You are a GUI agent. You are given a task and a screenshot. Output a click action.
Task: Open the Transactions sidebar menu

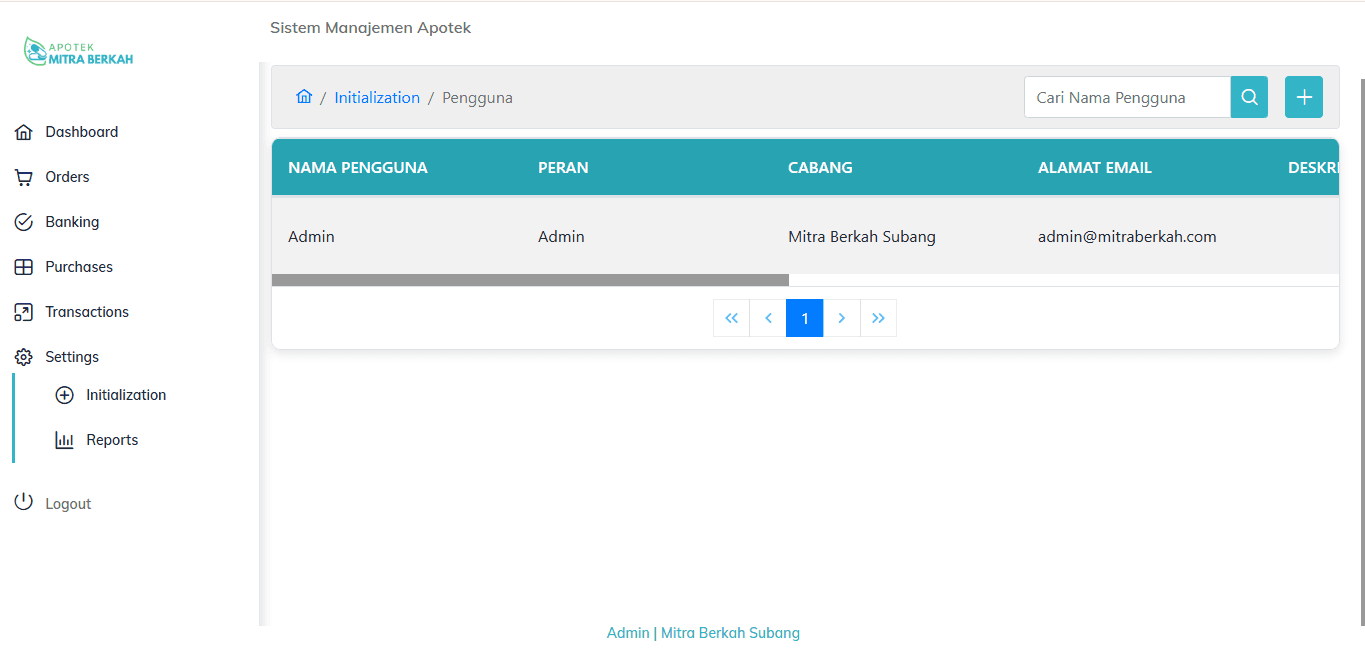click(86, 312)
